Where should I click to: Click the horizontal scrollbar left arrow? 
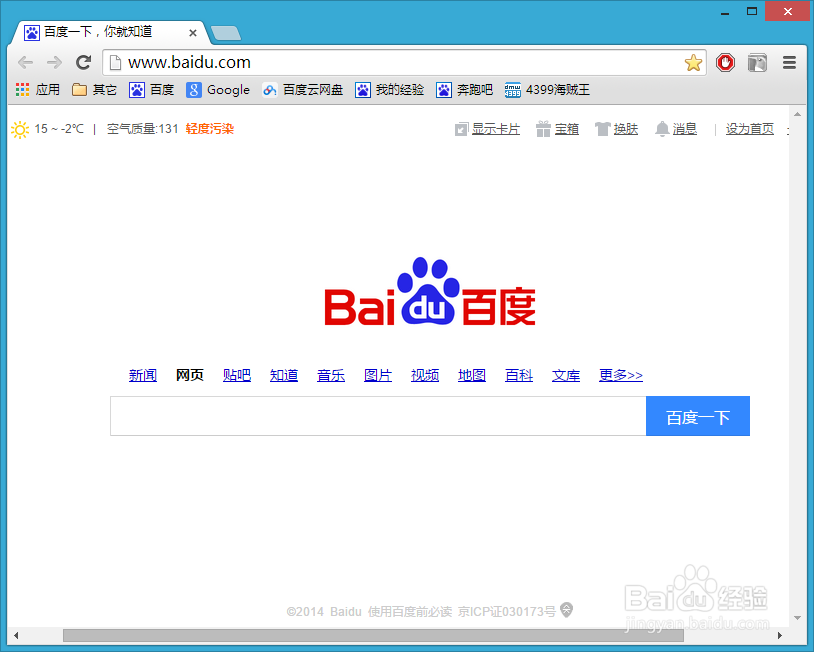click(x=16, y=635)
